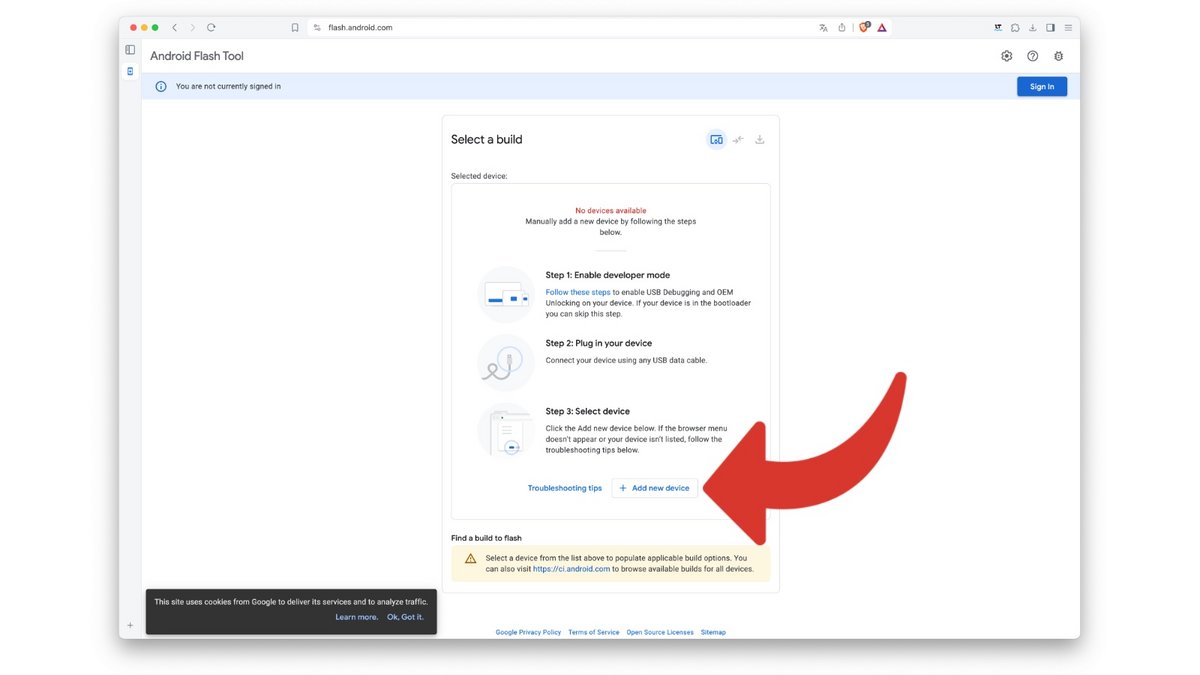The image size is (1200, 675).
Task: Click the share icon in address bar
Action: coord(842,28)
